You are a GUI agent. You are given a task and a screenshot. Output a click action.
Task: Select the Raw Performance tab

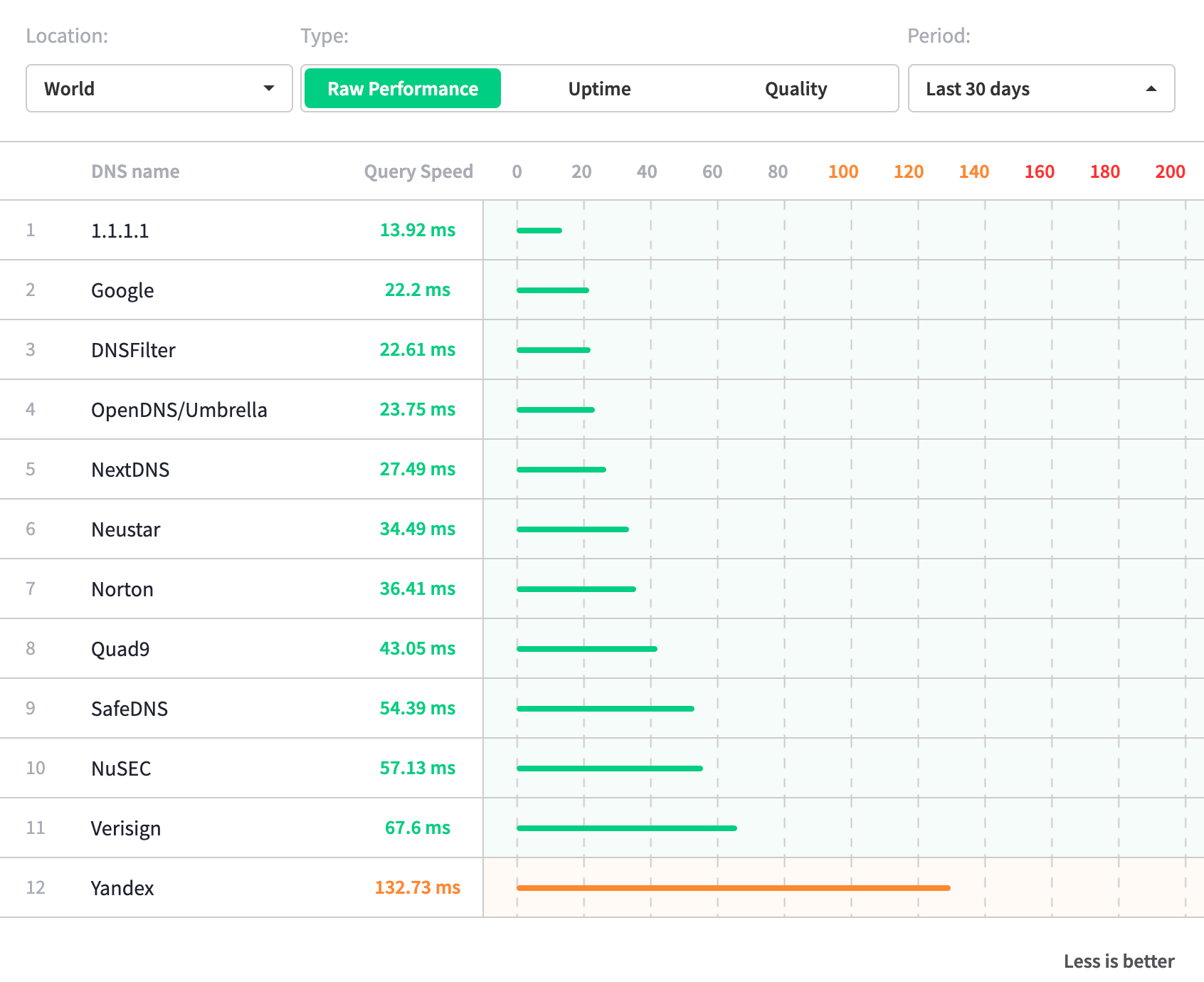click(x=403, y=89)
